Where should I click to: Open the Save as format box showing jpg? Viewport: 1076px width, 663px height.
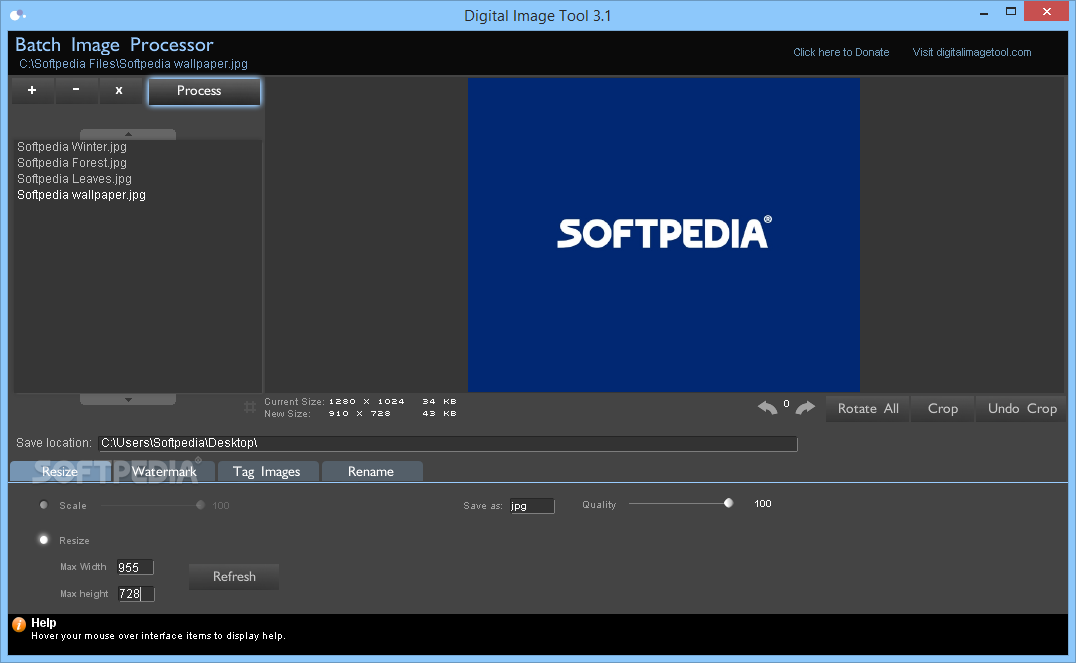[532, 506]
